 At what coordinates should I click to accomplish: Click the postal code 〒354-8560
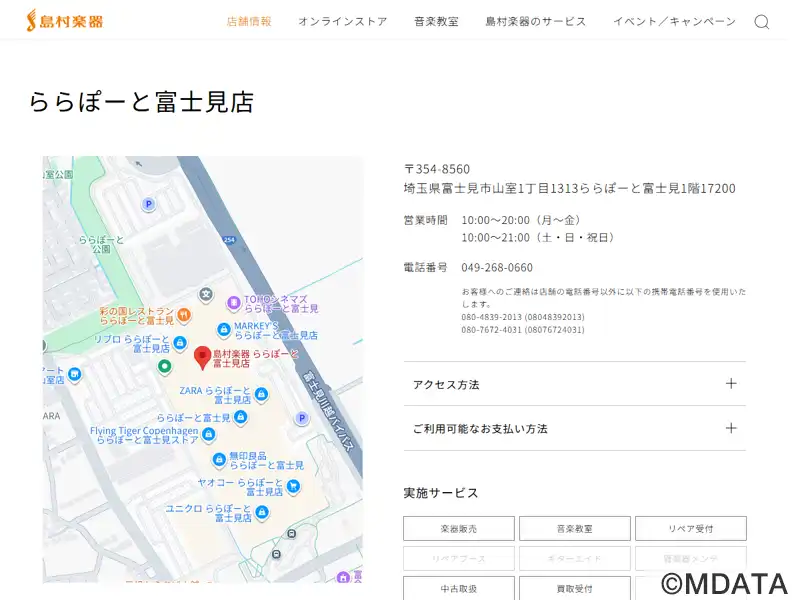[437, 169]
